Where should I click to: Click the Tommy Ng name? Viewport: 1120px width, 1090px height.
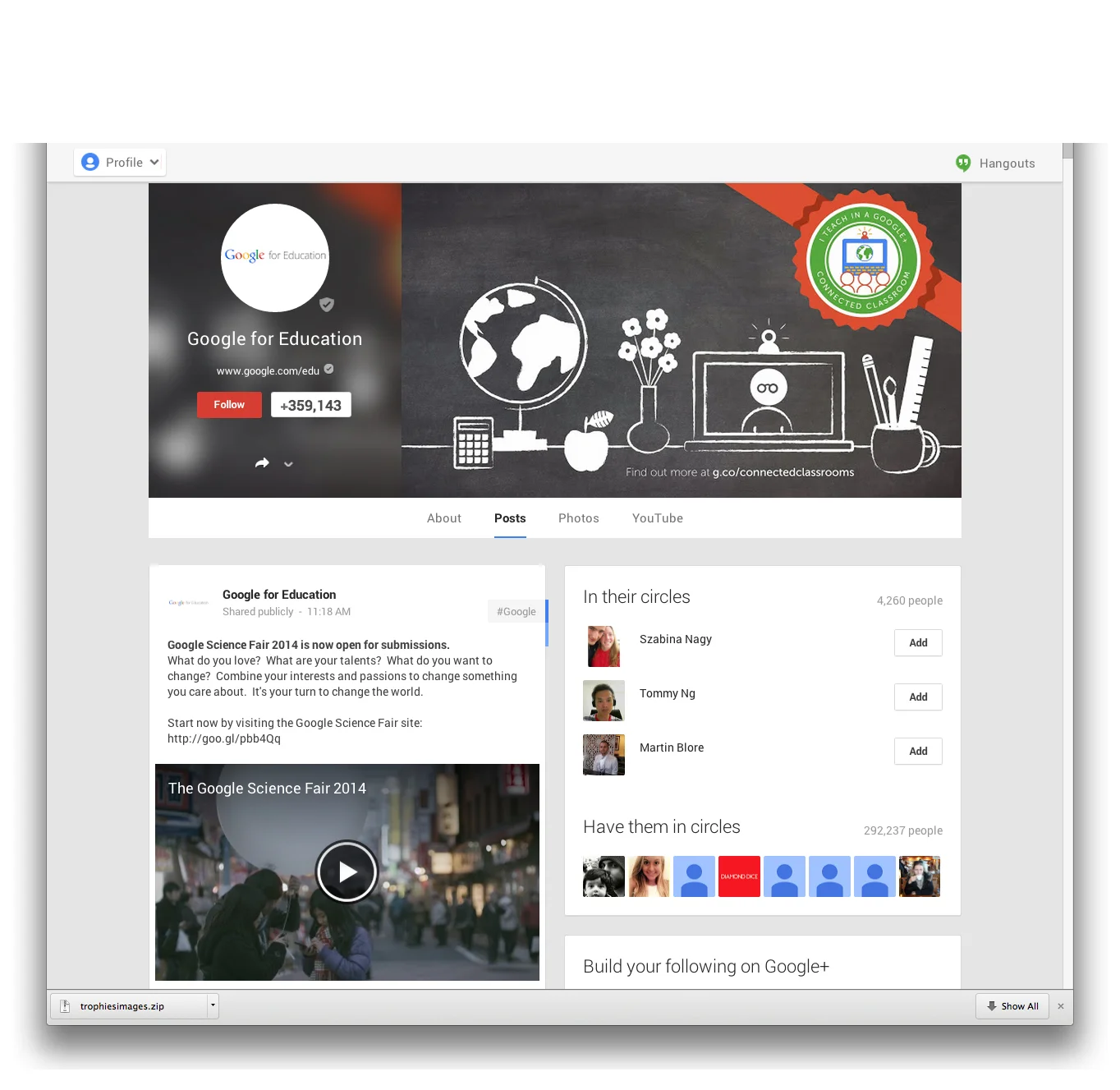point(668,693)
